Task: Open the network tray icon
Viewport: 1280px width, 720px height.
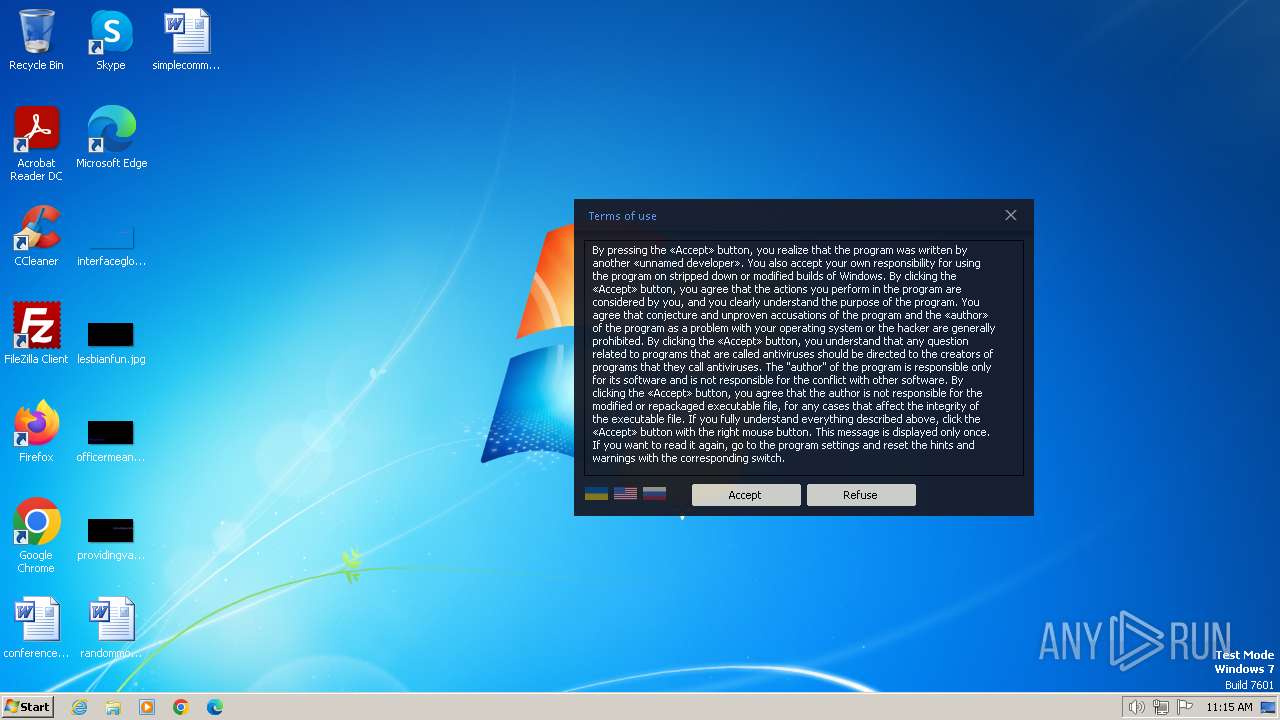Action: [1161, 707]
